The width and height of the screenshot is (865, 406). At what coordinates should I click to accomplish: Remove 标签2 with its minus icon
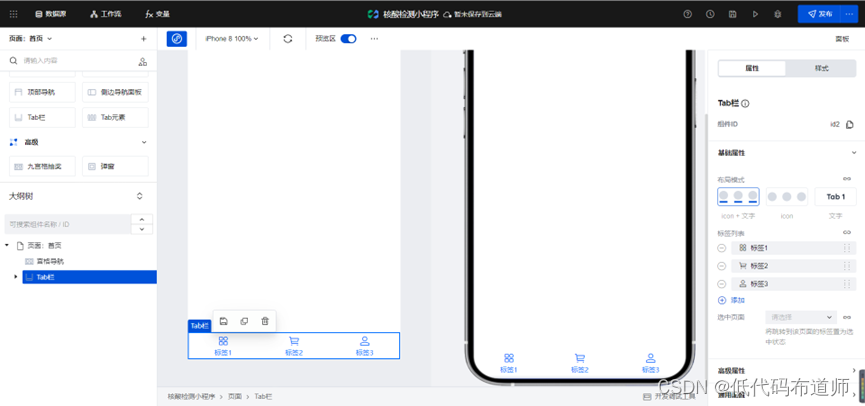click(x=722, y=266)
